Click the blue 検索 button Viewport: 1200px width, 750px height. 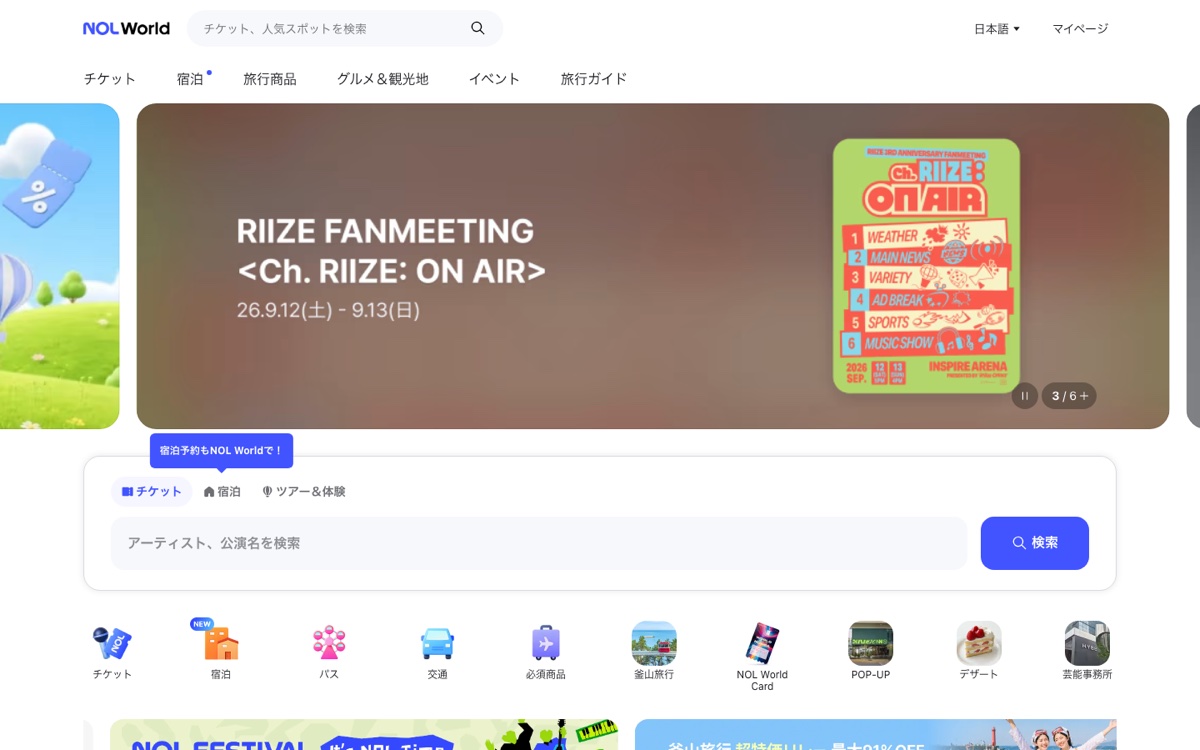click(x=1035, y=543)
